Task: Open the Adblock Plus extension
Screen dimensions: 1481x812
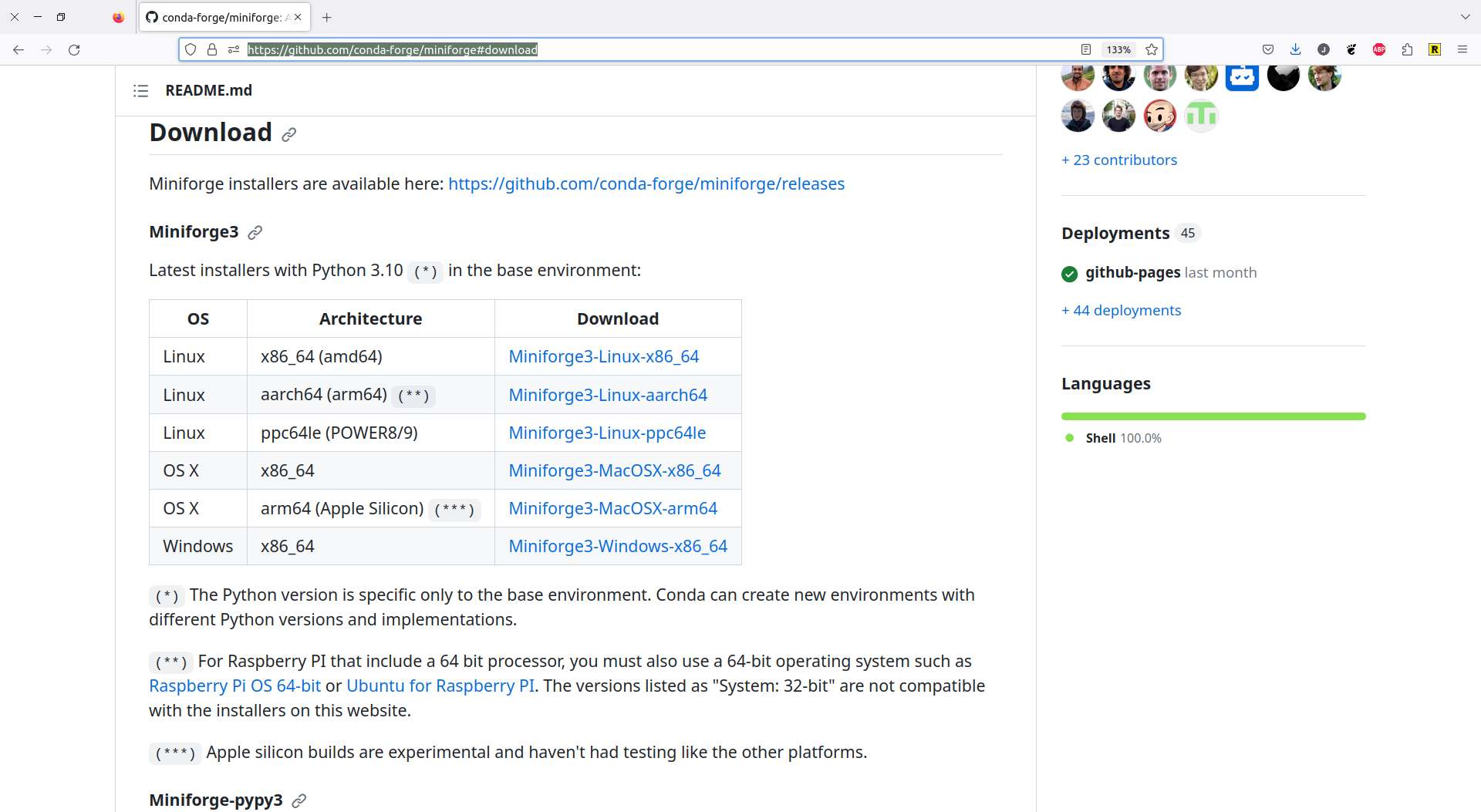Action: click(1379, 49)
